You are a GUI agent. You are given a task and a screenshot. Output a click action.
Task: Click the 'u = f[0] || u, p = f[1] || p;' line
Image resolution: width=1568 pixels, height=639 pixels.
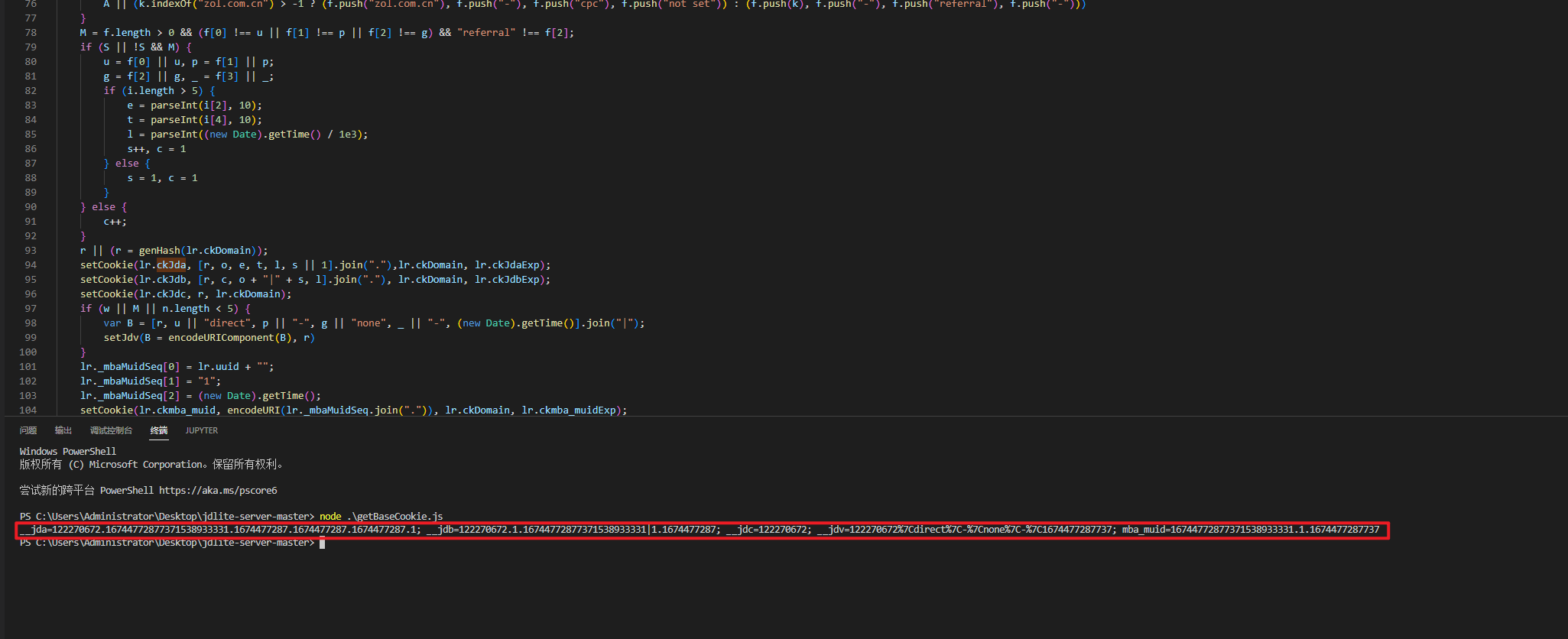189,62
